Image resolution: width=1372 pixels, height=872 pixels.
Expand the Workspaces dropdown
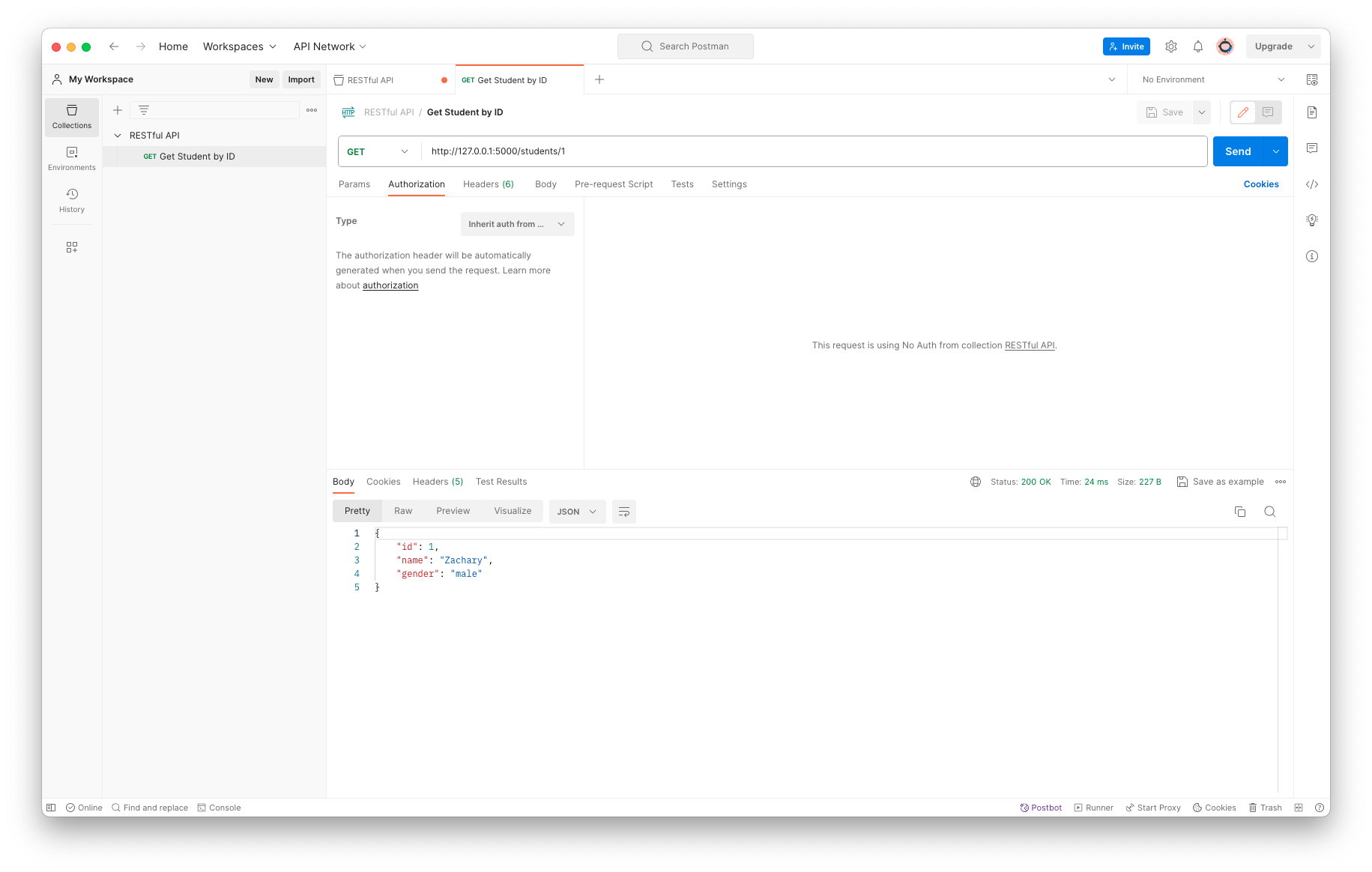(240, 46)
